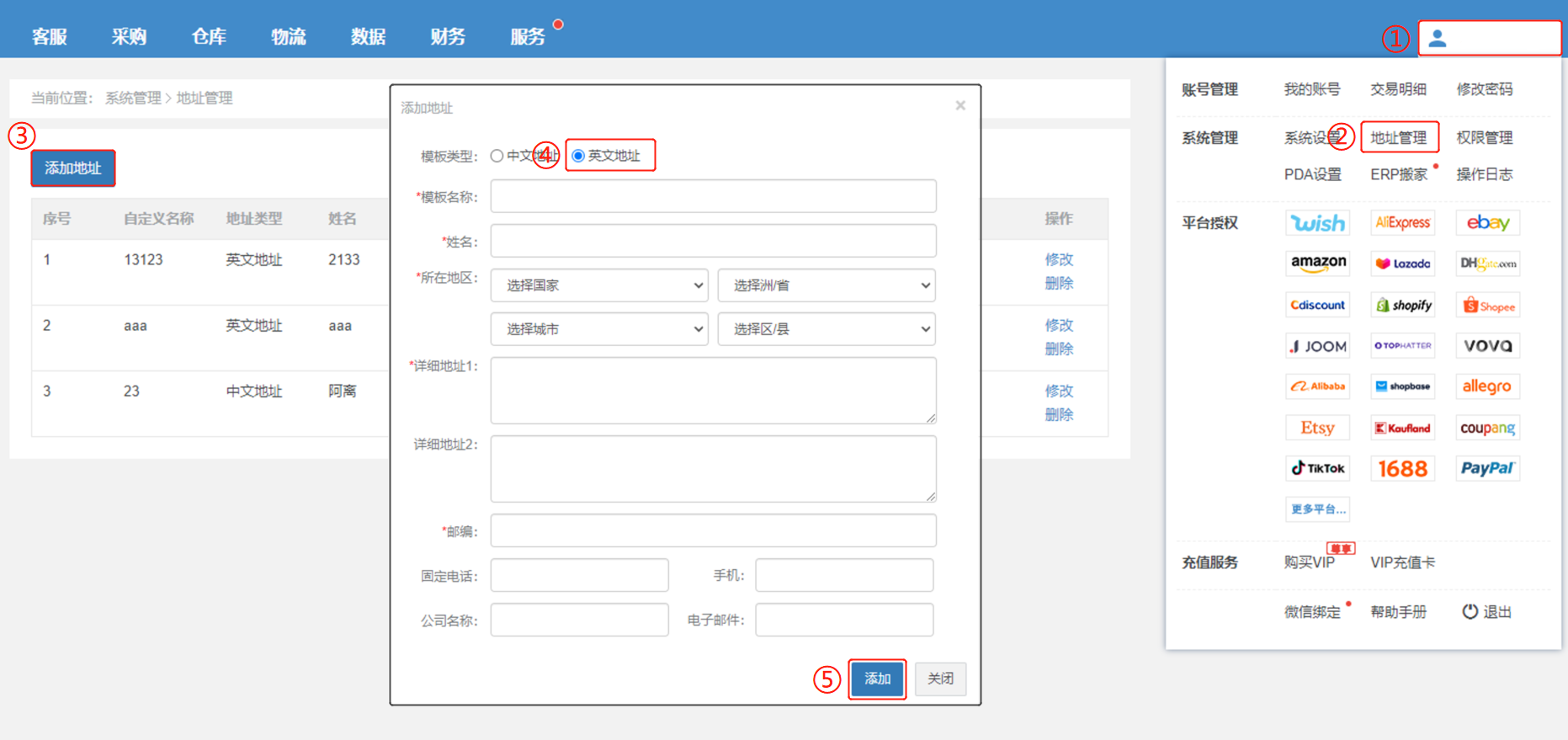Open the Shopify platform authorization
The width and height of the screenshot is (1568, 740).
1403,305
